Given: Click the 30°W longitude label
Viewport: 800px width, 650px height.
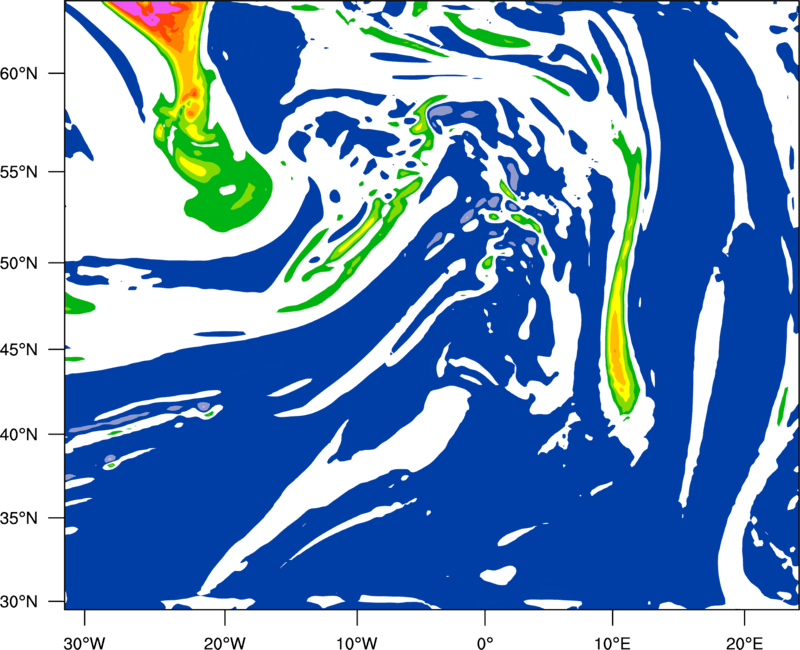Looking at the screenshot, I should [x=84, y=643].
